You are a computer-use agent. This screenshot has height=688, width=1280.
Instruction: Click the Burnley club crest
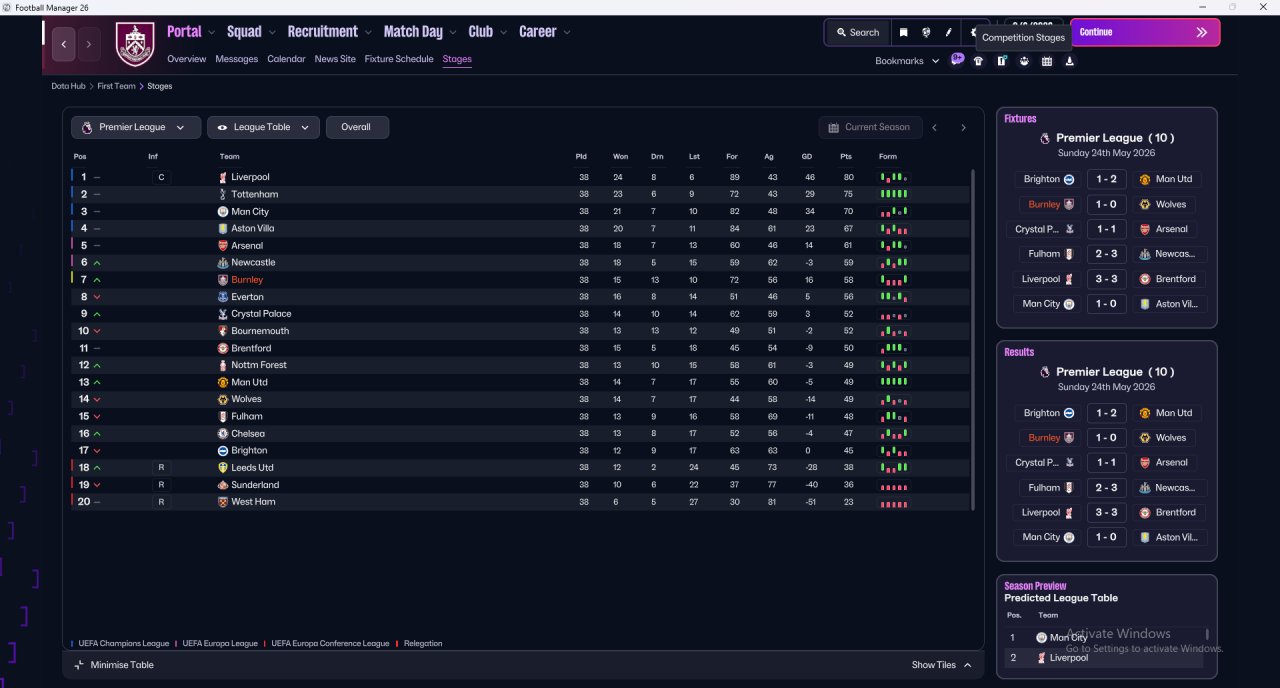(135, 44)
